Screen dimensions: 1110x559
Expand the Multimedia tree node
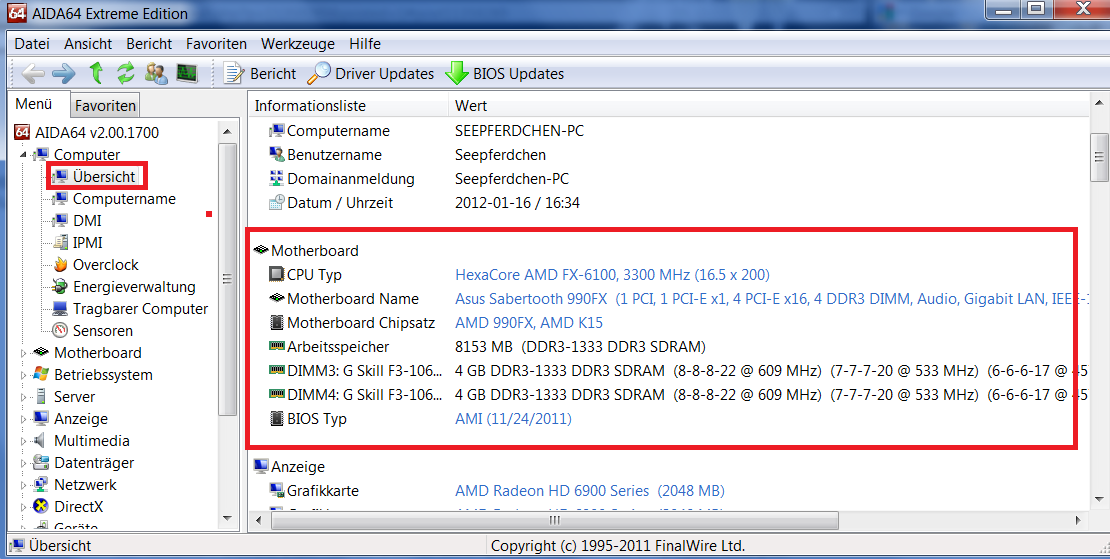tap(23, 441)
